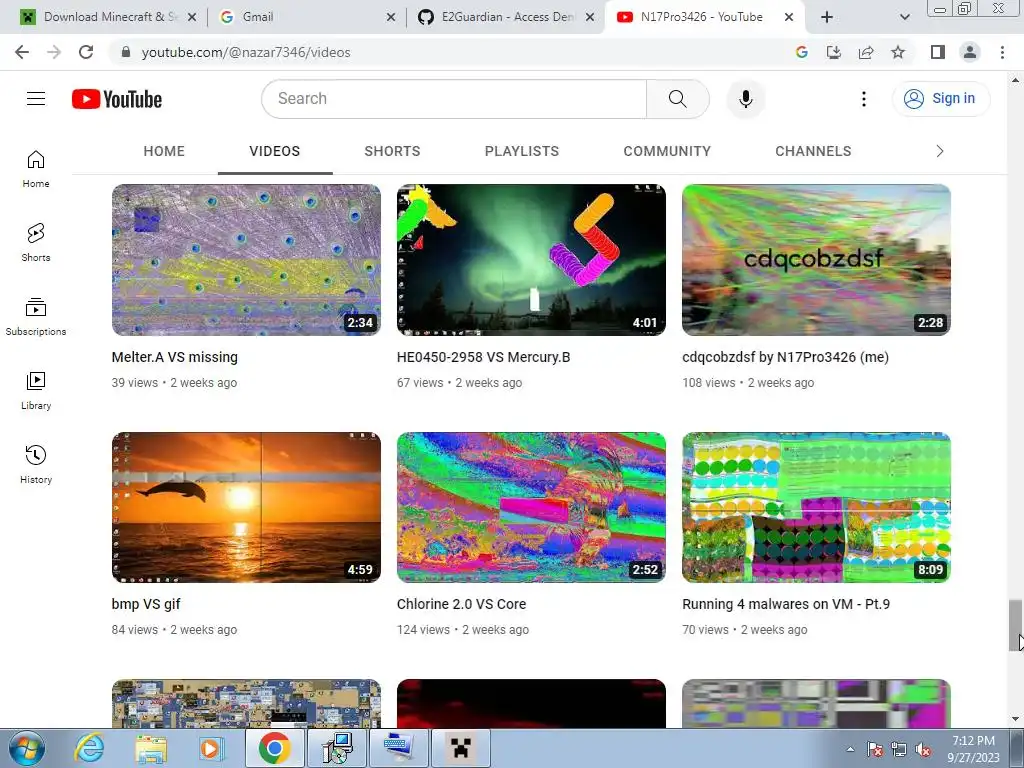The height and width of the screenshot is (768, 1024).
Task: Open Shorts in the sidebar
Action: coord(36,243)
